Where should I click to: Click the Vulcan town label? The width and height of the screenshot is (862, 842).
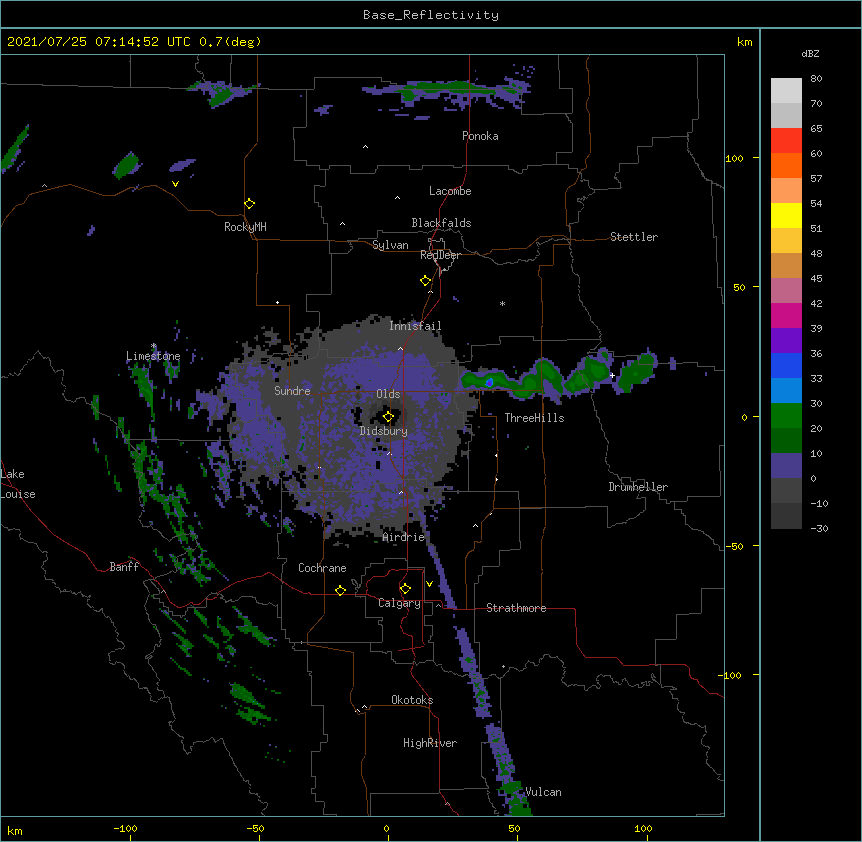(543, 792)
